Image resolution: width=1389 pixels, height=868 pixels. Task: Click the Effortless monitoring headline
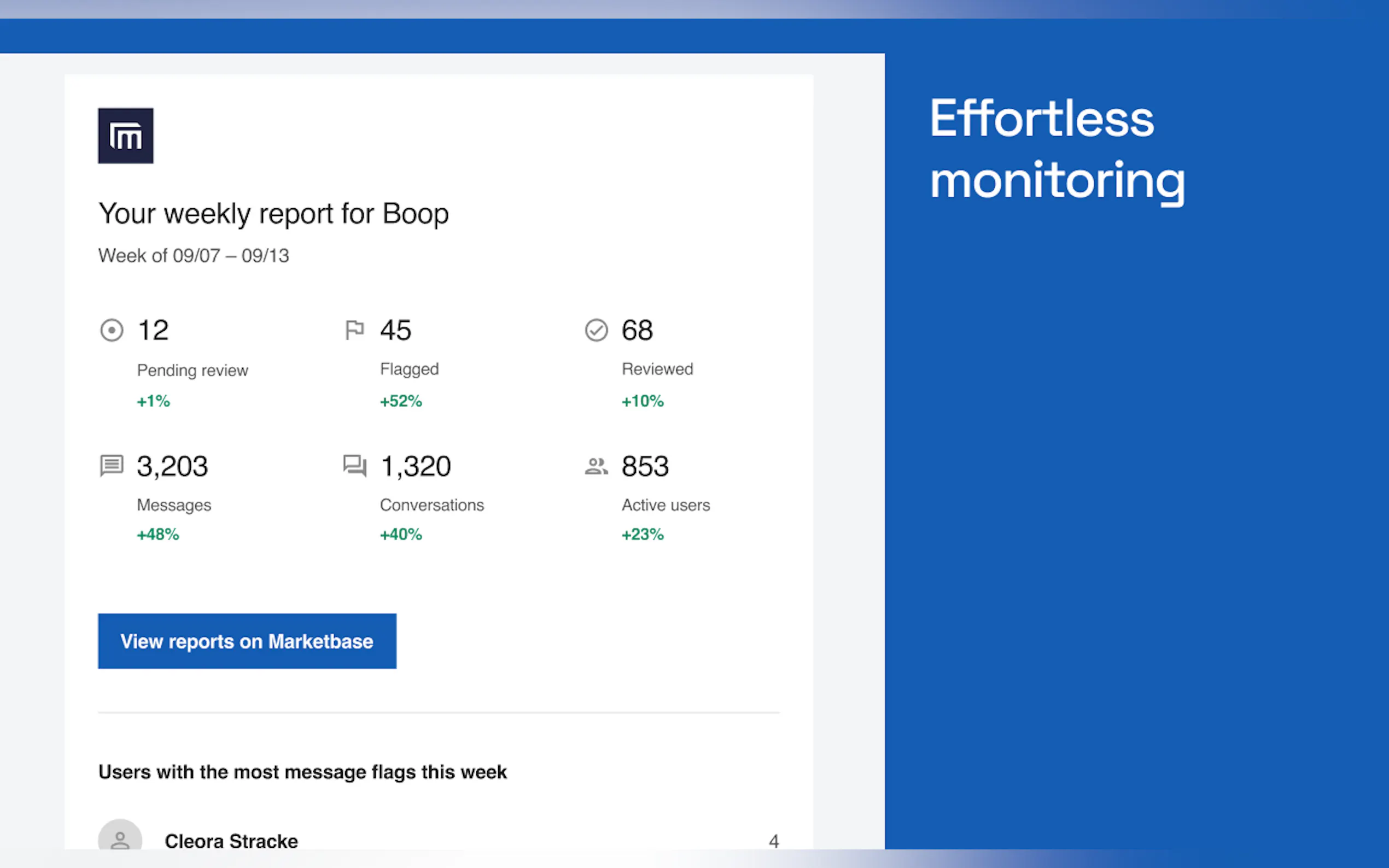[1057, 149]
